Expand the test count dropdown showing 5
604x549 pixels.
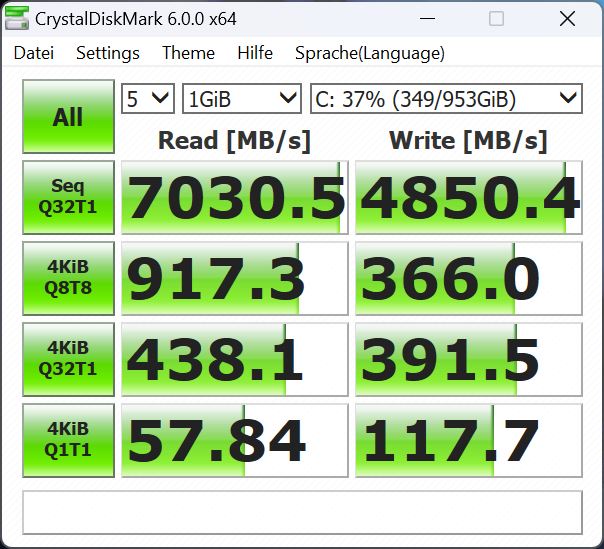[x=148, y=99]
